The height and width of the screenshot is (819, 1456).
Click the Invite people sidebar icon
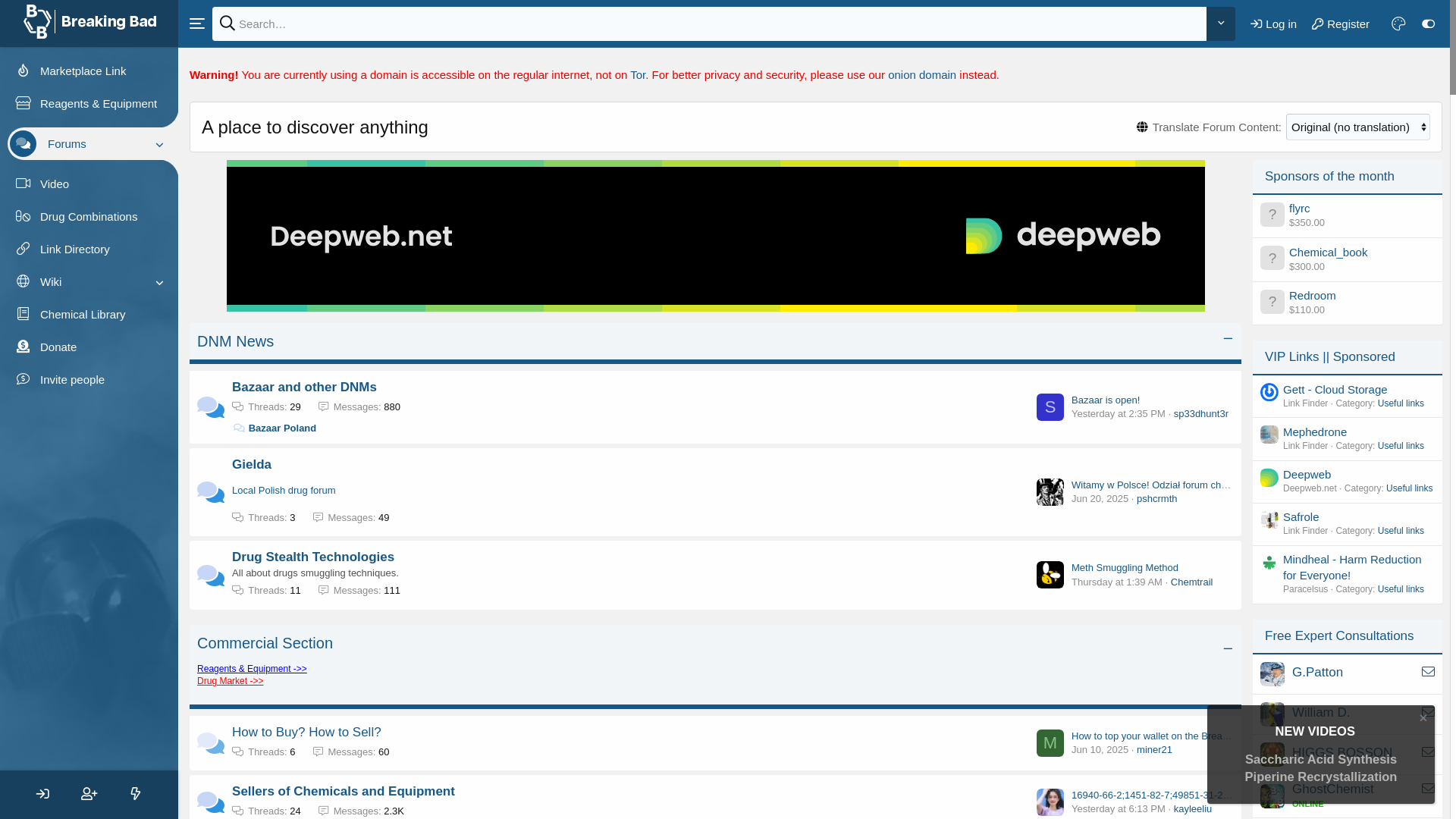pos(23,379)
